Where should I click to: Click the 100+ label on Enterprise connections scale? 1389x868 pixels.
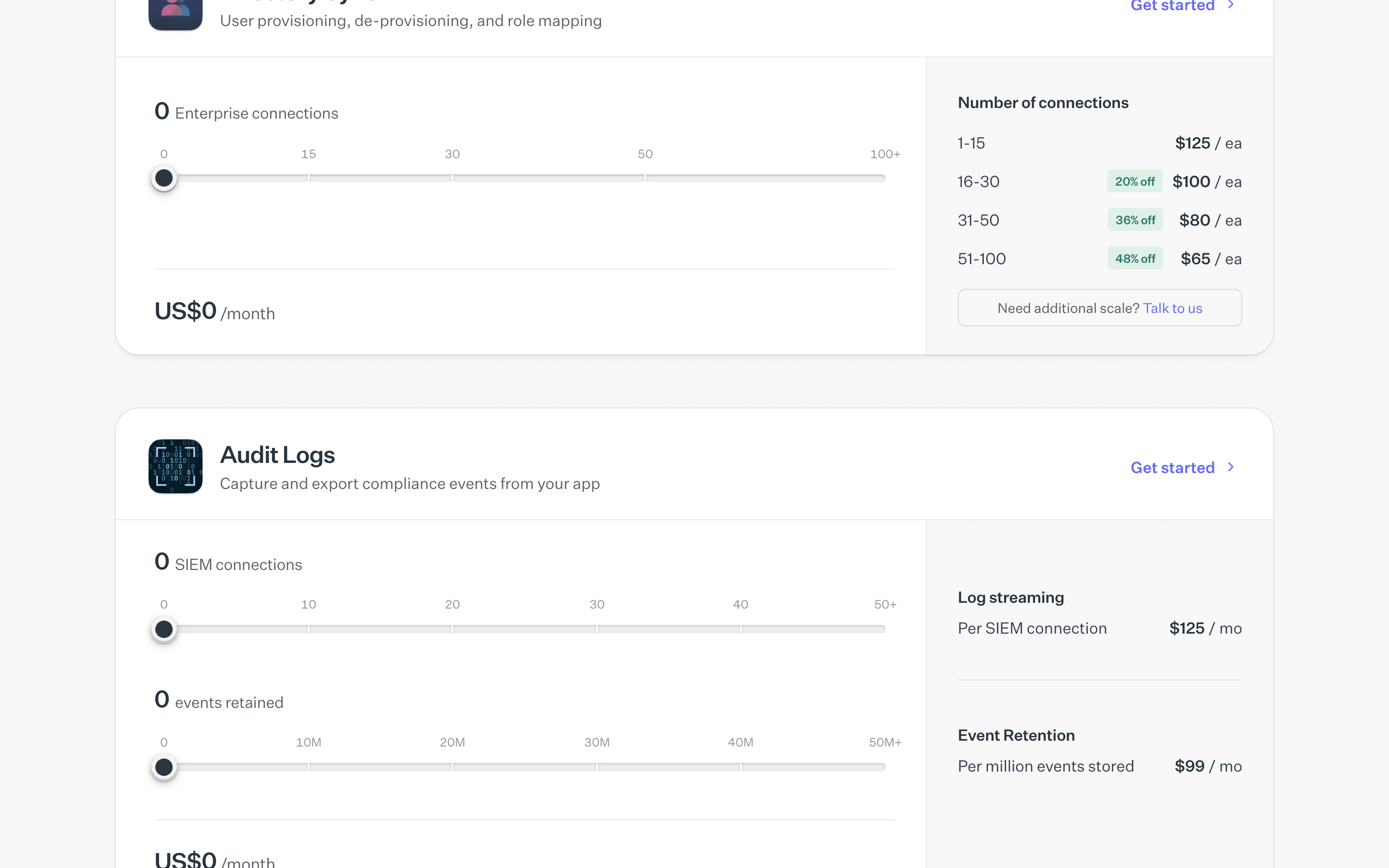tap(885, 154)
